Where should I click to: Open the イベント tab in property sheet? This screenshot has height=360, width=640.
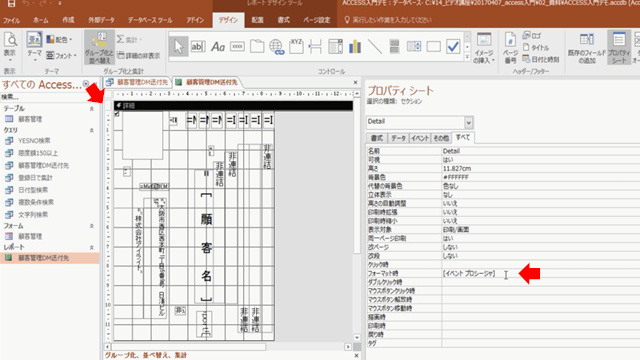420,138
